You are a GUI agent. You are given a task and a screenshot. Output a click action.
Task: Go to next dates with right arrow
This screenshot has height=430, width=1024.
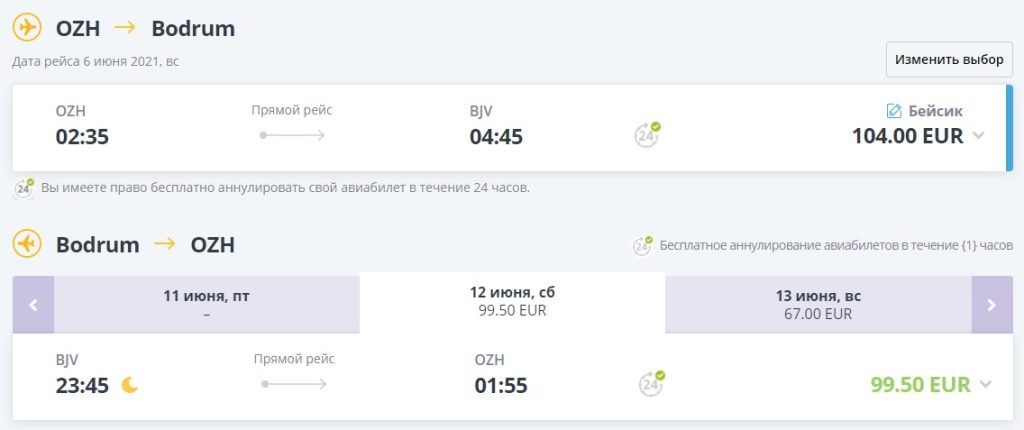click(991, 304)
